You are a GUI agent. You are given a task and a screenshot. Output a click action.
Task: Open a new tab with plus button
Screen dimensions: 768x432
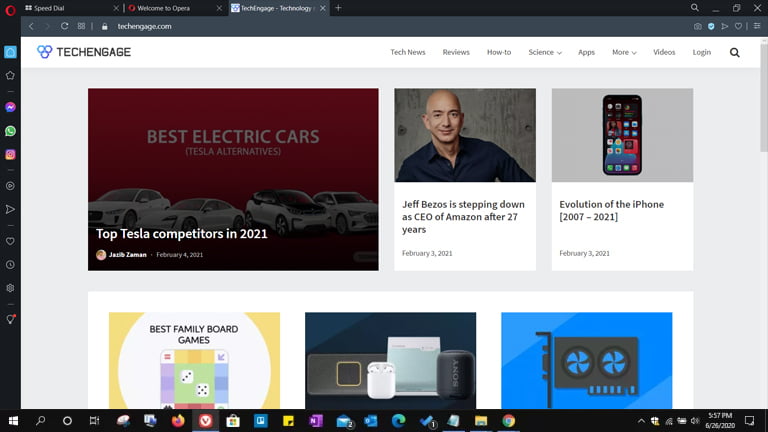coord(338,8)
